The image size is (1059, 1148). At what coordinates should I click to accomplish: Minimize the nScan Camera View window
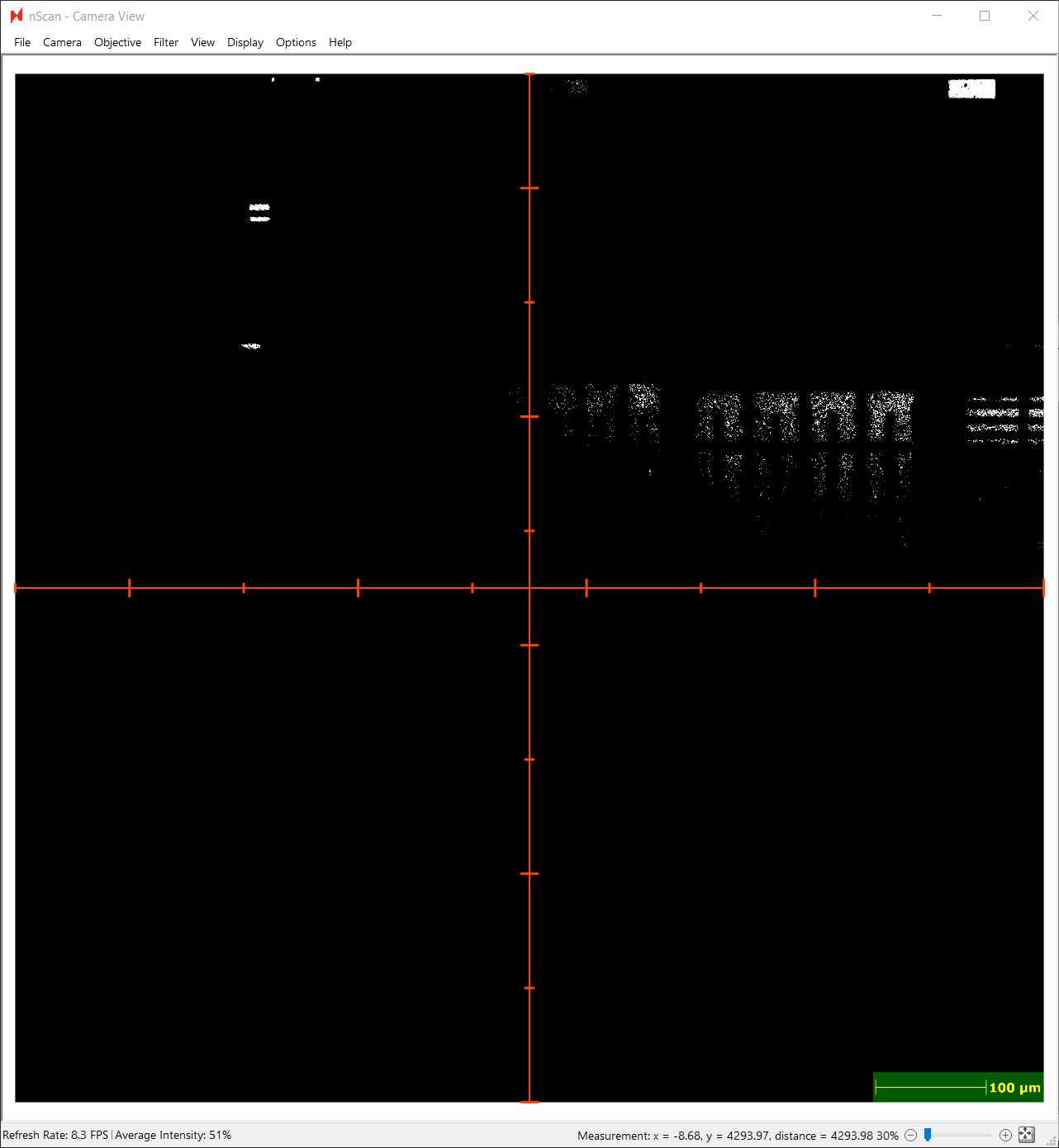[x=936, y=16]
